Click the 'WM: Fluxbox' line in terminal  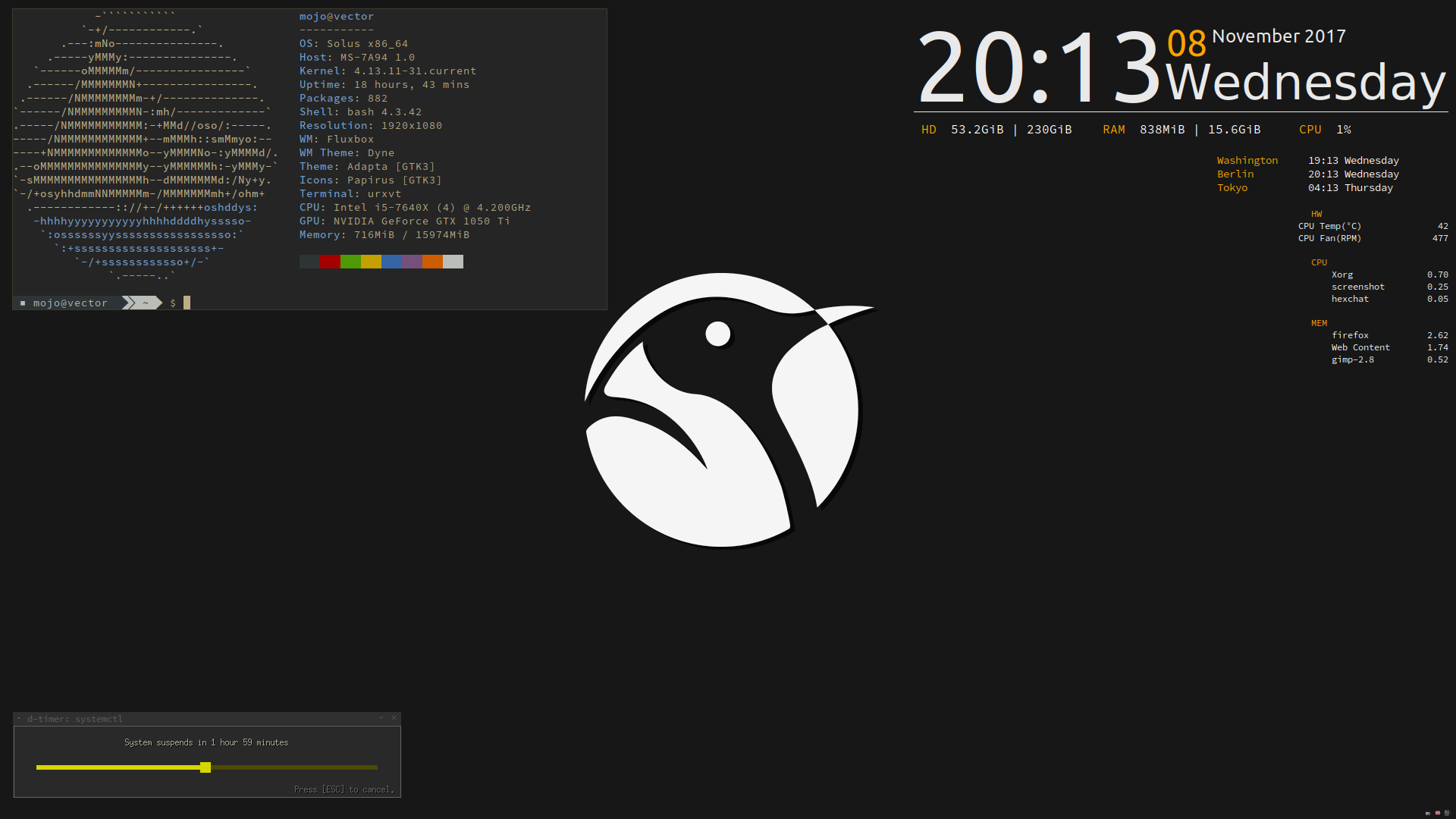(337, 140)
